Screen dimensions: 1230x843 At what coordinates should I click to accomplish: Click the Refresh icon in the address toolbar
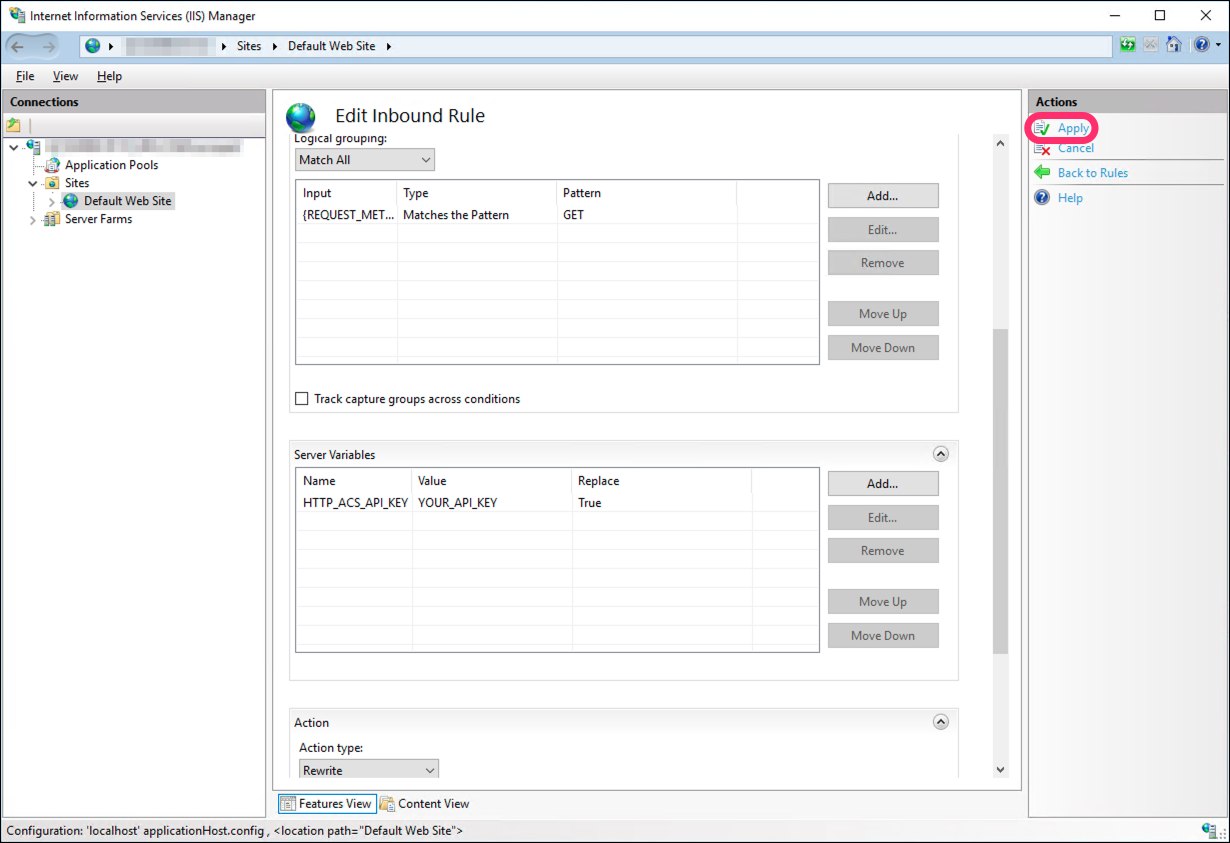[1128, 45]
